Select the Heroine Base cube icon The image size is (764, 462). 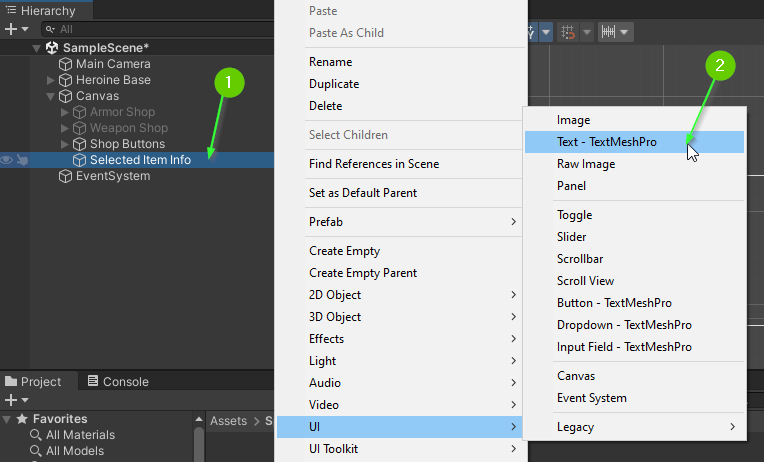pyautogui.click(x=65, y=80)
